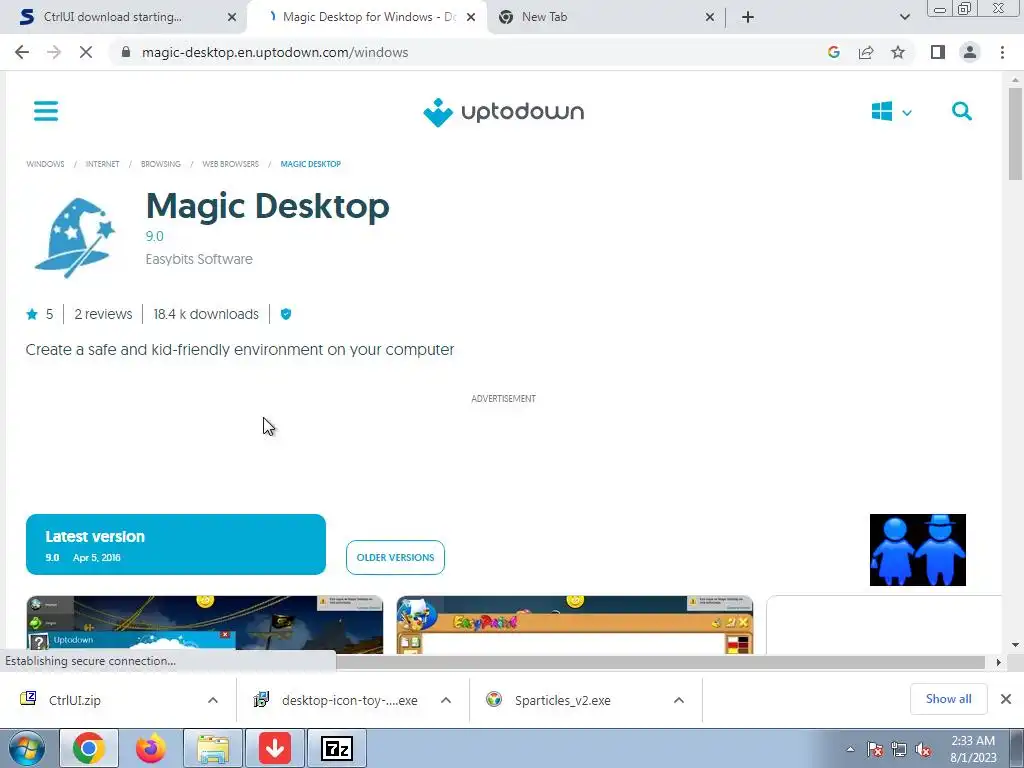Expand the Windows platform selector
This screenshot has height=768, width=1024.
(x=891, y=112)
